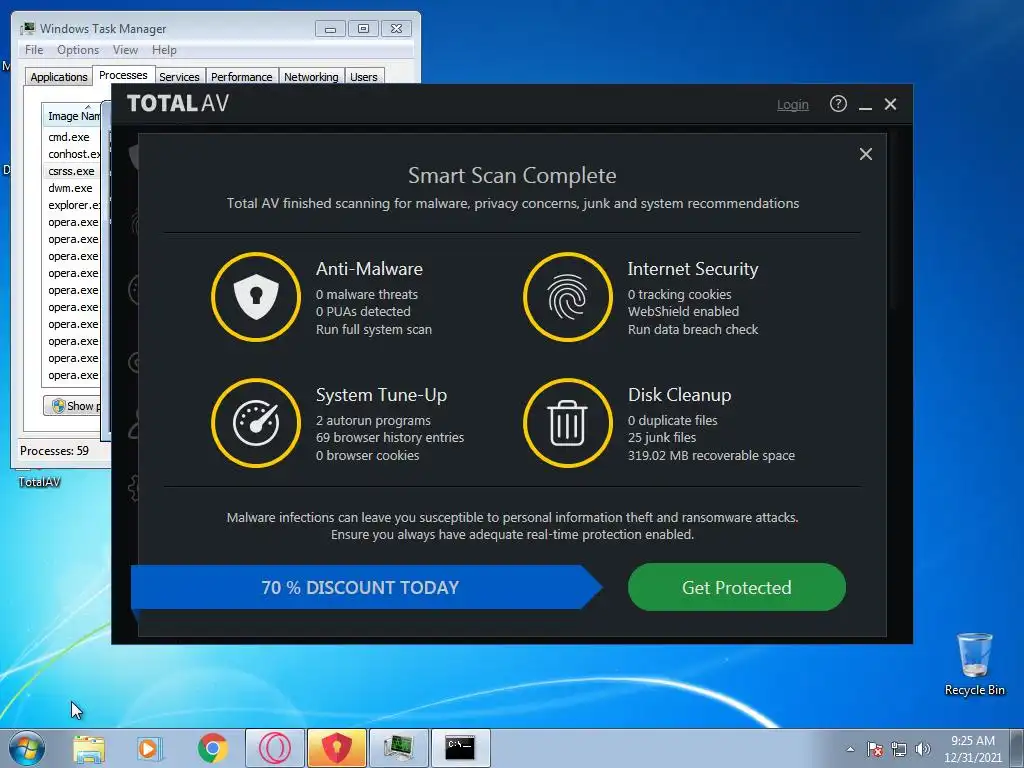Click the Login link in TotalAV
Viewport: 1024px width, 768px height.
coord(793,104)
